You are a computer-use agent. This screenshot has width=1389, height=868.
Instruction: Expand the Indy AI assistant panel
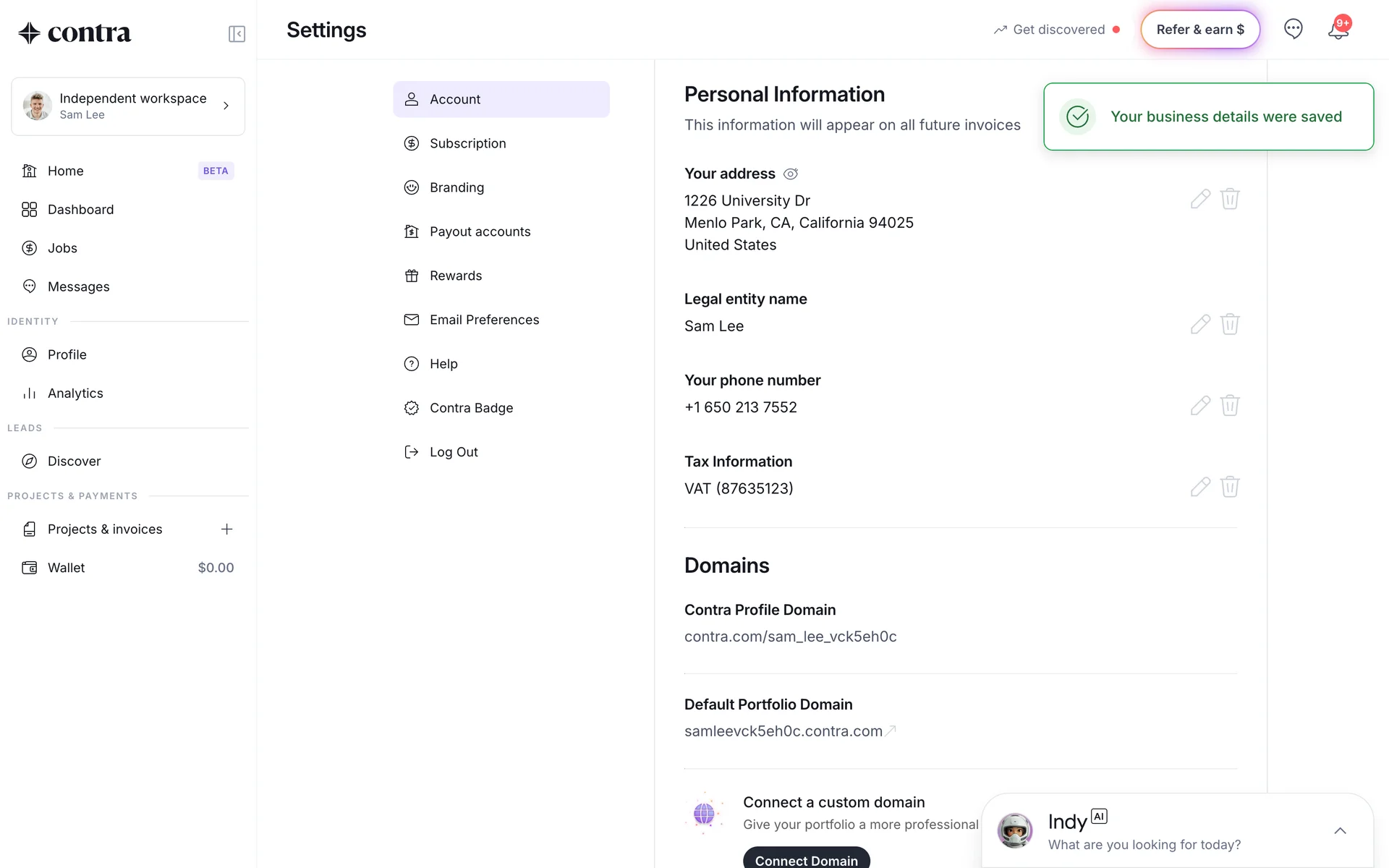click(1340, 831)
